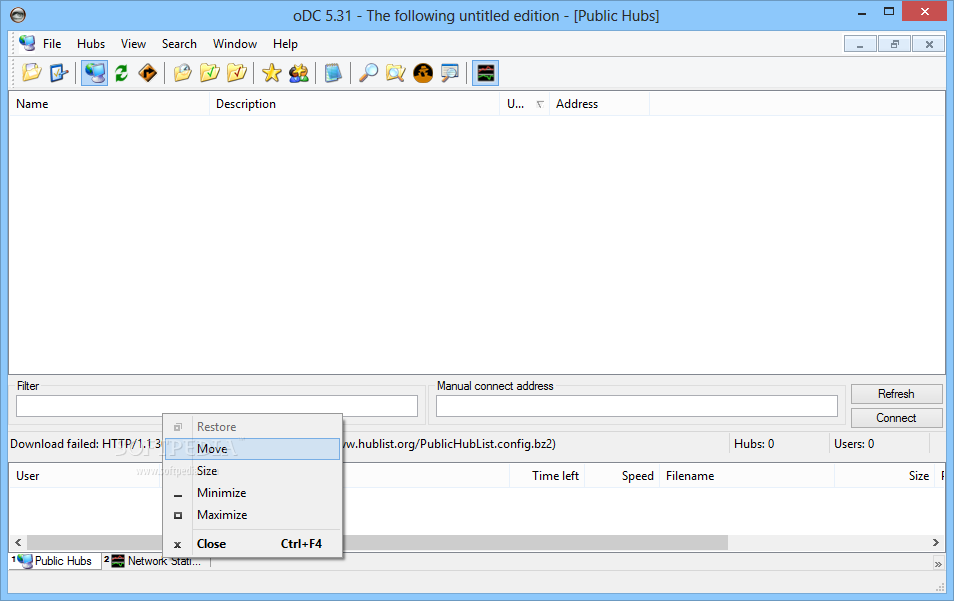The height and width of the screenshot is (601, 954).
Task: Open Finished Downloads green-check folder icon
Action: [210, 73]
